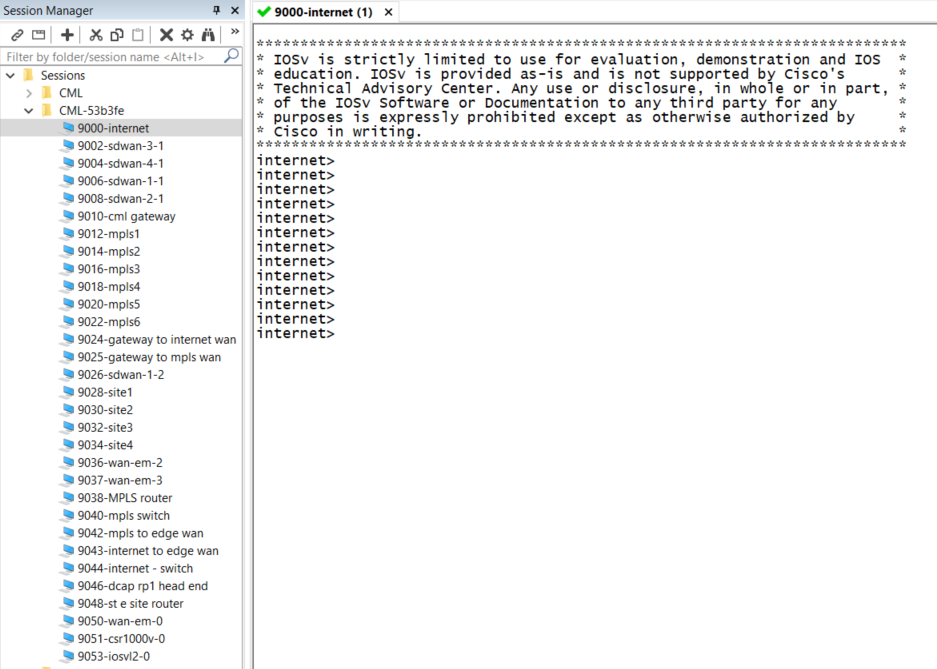Click the connect-in-tab icon
The image size is (937, 669).
(x=39, y=35)
